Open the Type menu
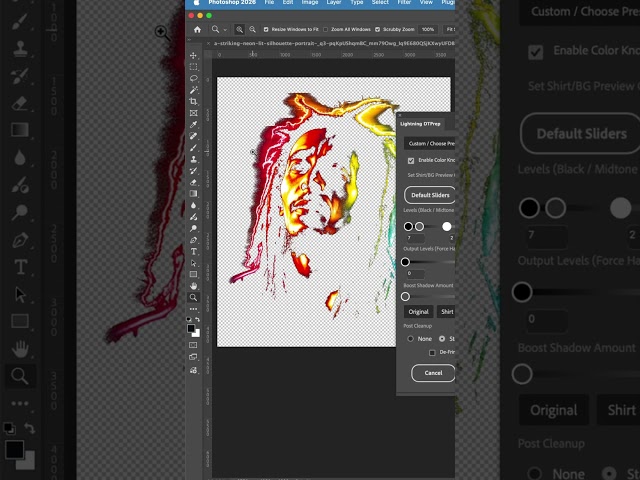The width and height of the screenshot is (640, 480). pos(357,2)
